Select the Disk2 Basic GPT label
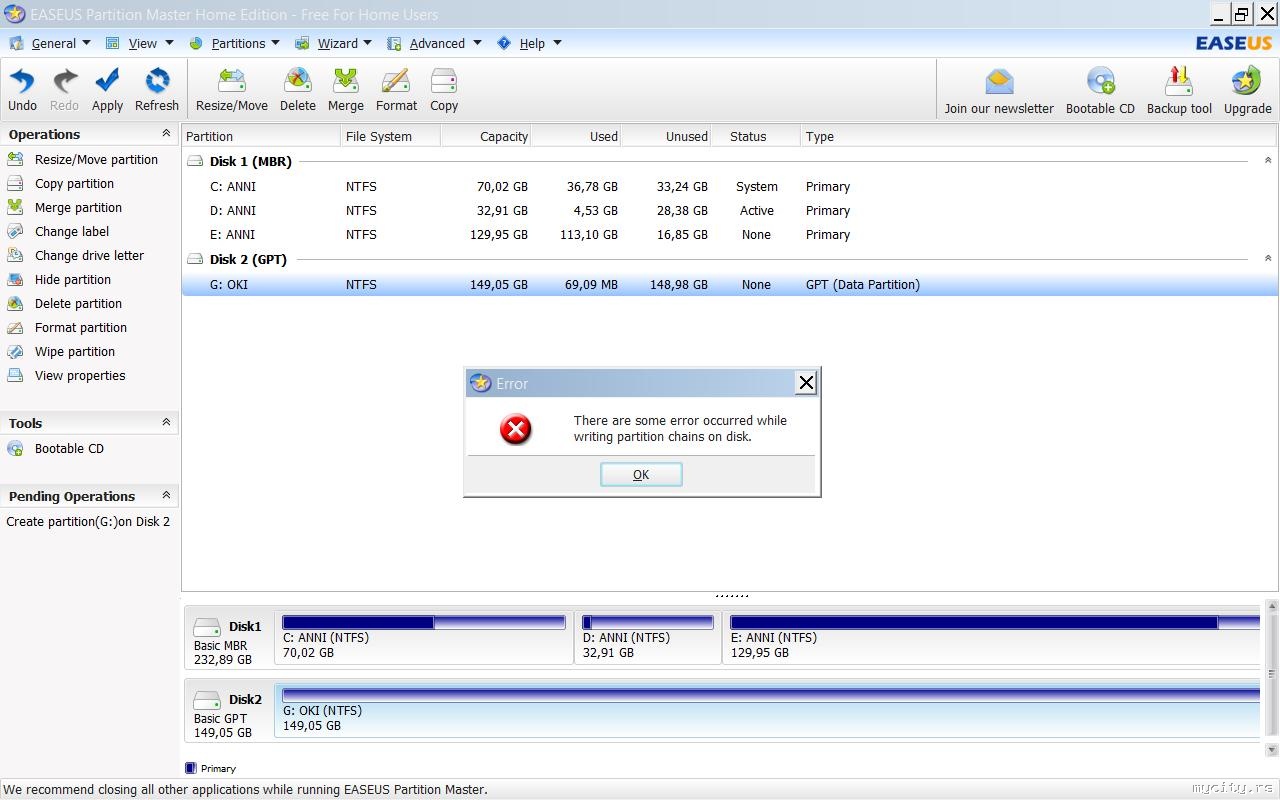1280x800 pixels. click(228, 713)
